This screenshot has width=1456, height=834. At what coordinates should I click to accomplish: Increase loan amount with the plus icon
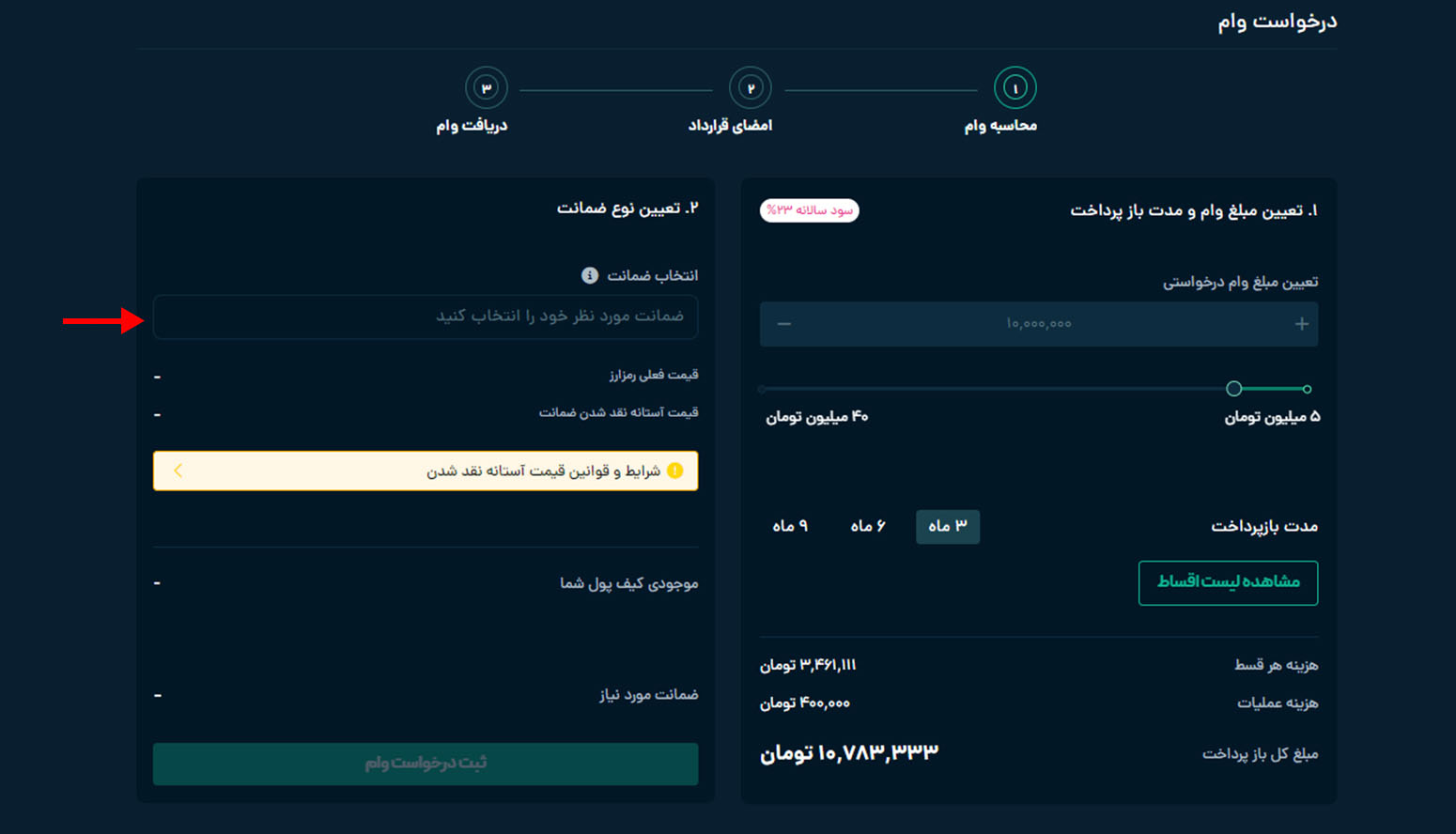(1301, 324)
